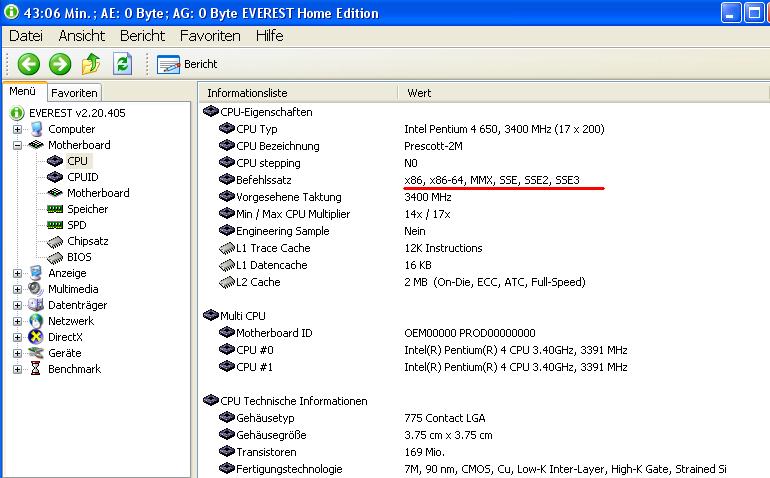Click the refresh icon in toolbar

[122, 64]
